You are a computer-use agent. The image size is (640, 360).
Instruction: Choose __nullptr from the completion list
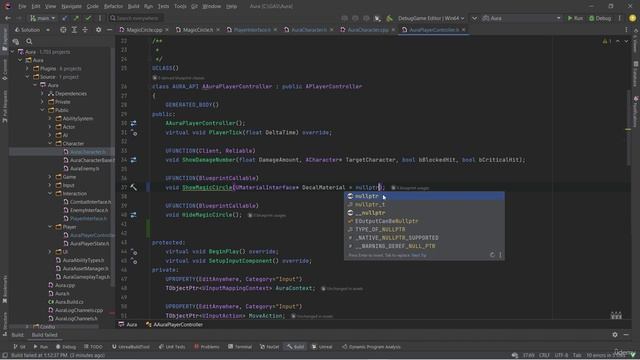[424, 213]
